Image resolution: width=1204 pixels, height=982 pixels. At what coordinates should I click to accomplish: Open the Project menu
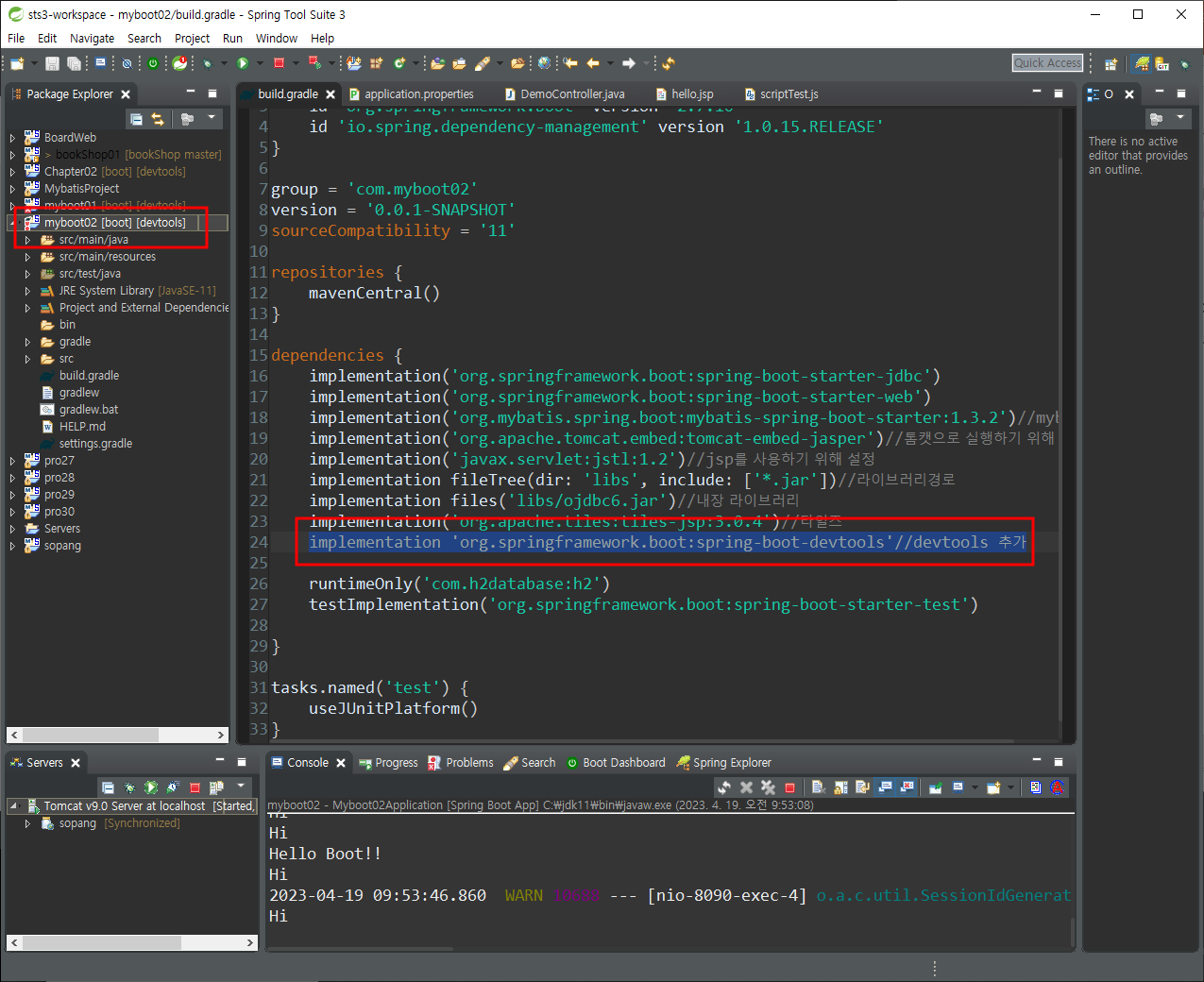[192, 39]
